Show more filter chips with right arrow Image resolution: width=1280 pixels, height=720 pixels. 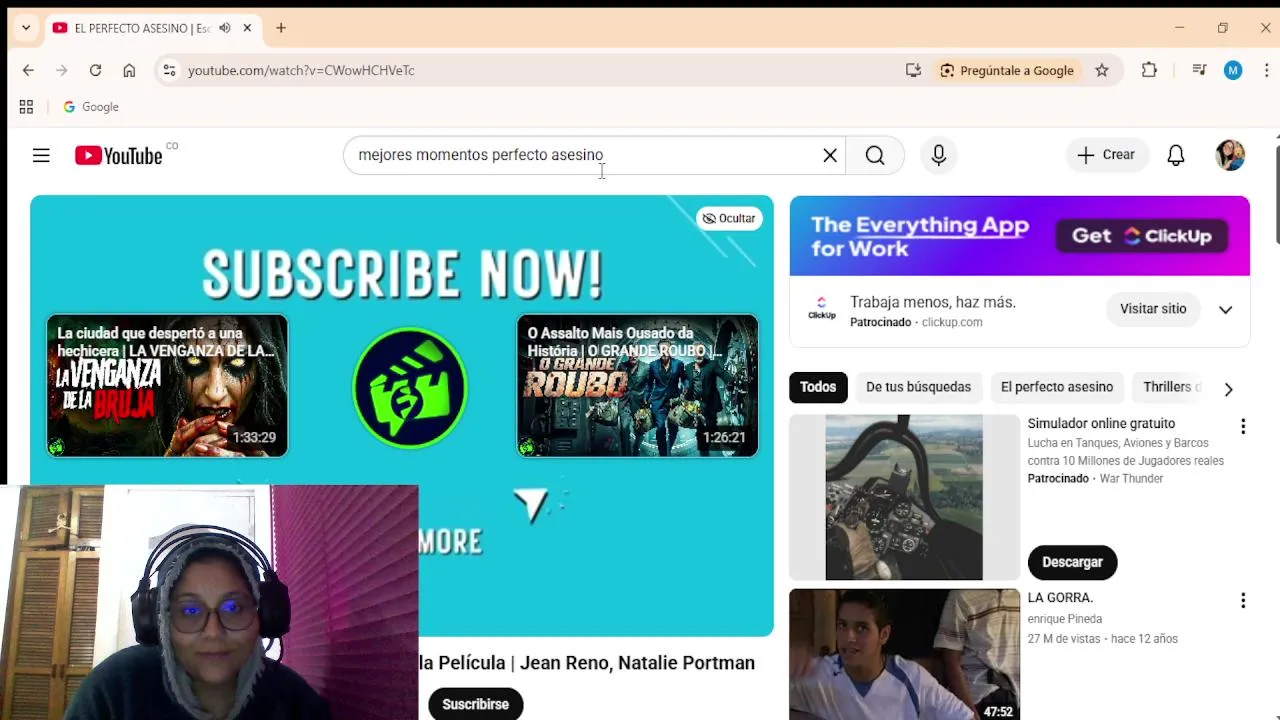tap(1228, 389)
